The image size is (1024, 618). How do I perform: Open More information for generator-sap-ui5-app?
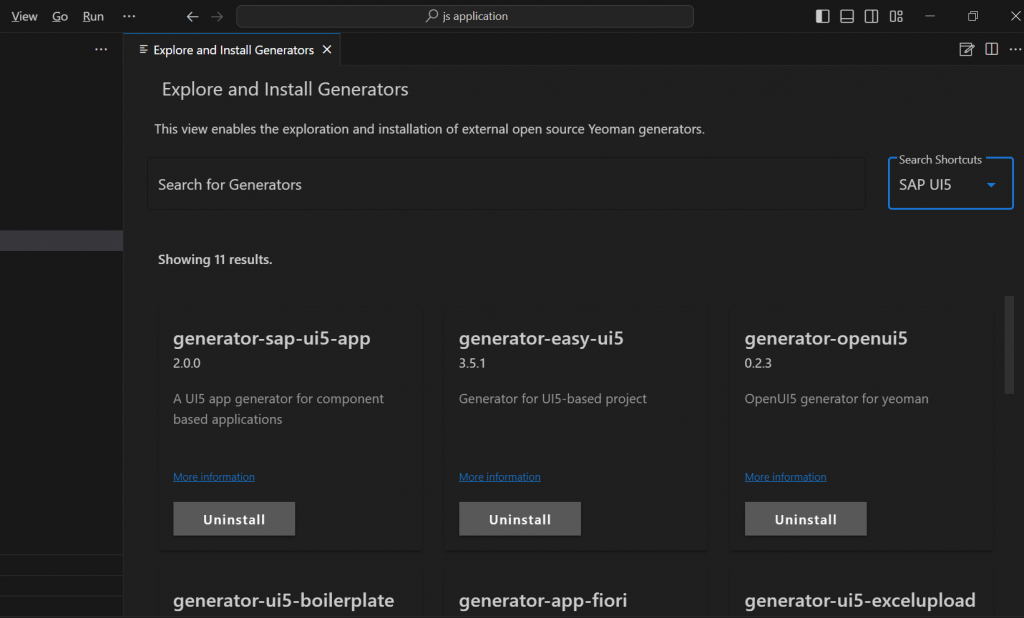point(214,477)
